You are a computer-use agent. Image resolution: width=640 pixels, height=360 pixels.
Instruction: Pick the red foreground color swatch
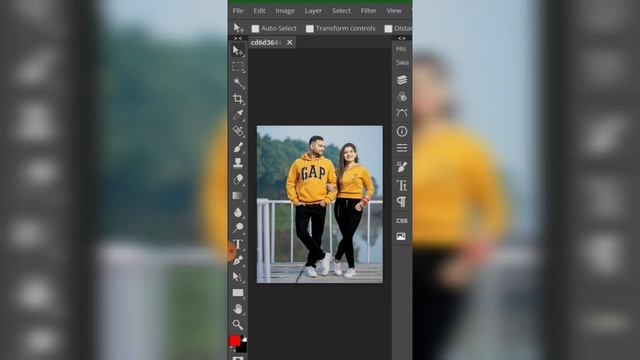pyautogui.click(x=235, y=341)
